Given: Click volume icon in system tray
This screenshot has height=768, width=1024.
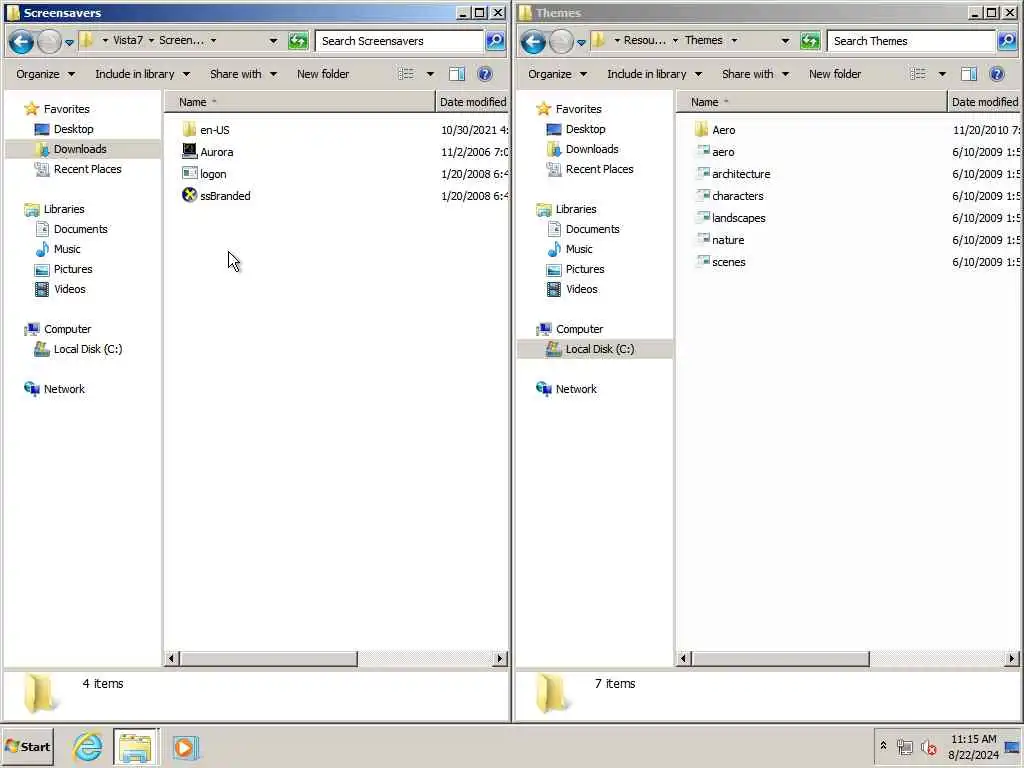Looking at the screenshot, I should (x=928, y=747).
